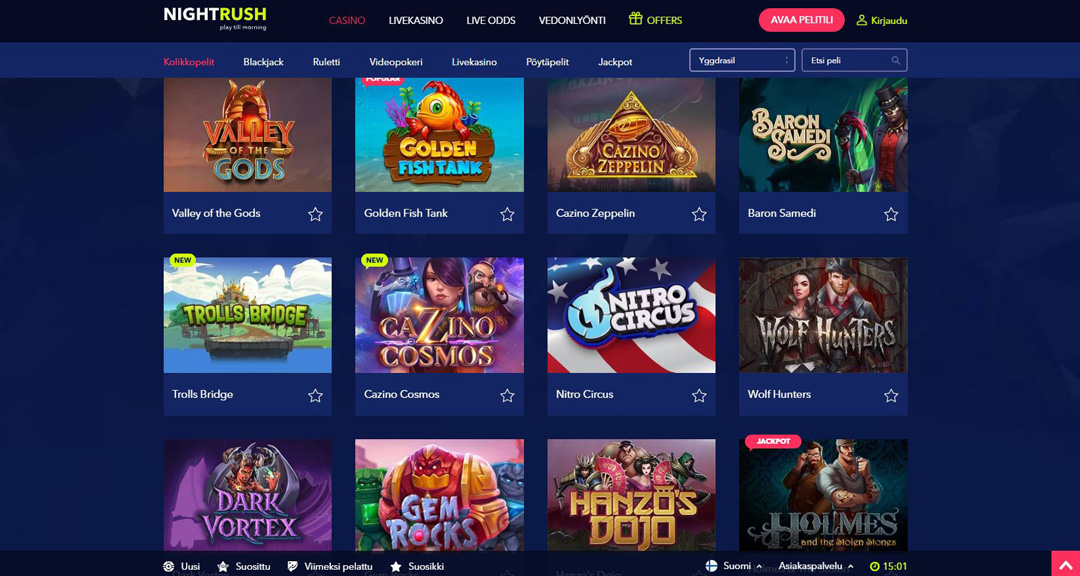Mark Nitro Circus as favorite
Screen dimensions: 1080x576
point(699,395)
